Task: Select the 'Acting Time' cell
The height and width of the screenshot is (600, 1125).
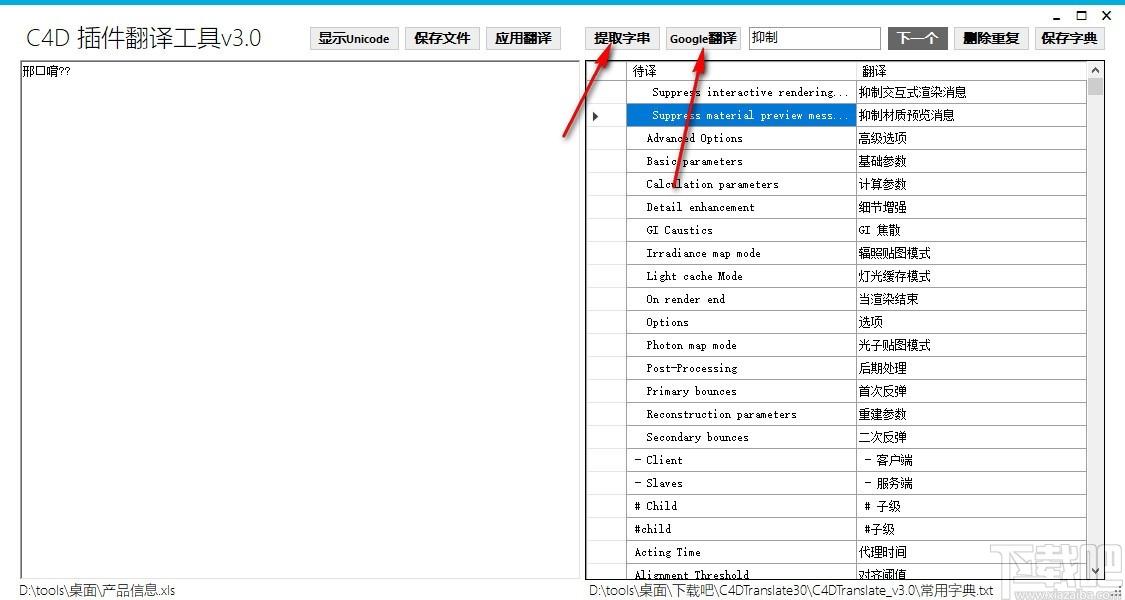Action: coord(741,552)
